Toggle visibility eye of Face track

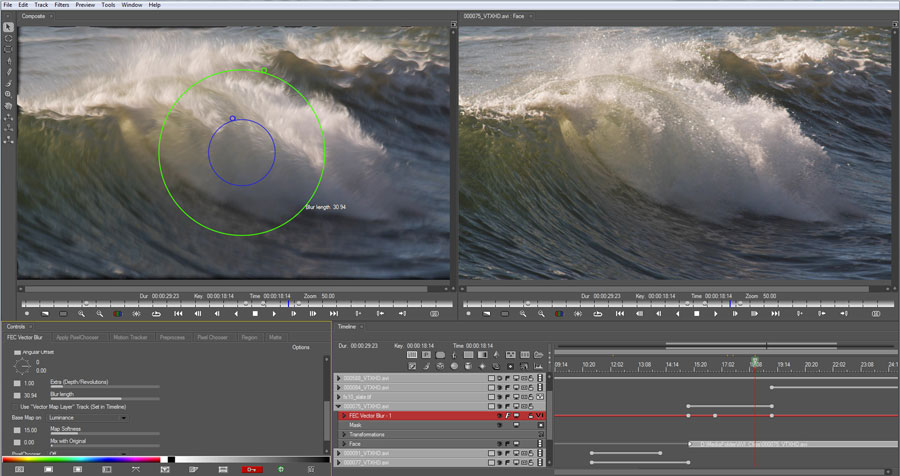(499, 444)
